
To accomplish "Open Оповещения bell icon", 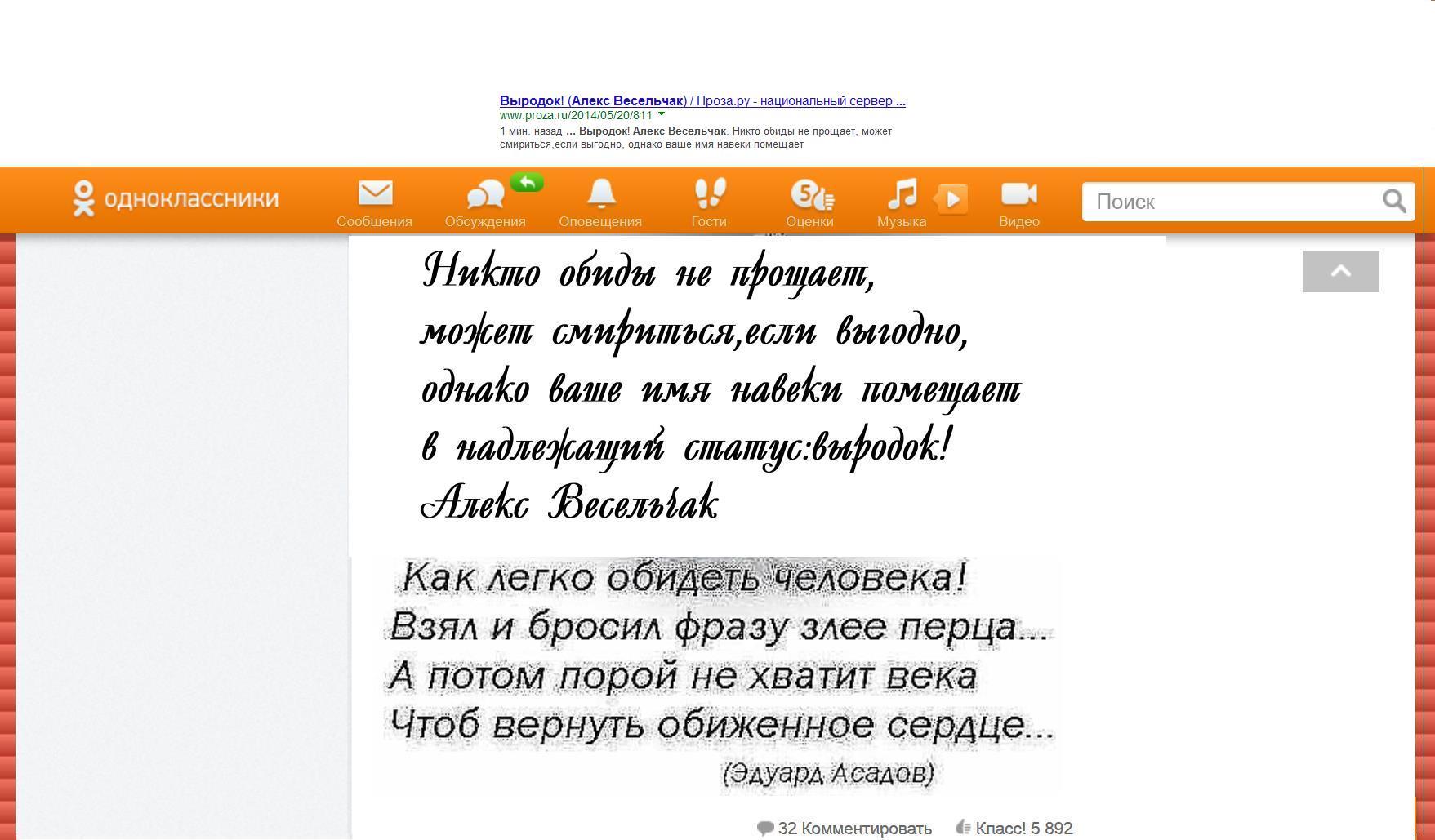I will (601, 193).
